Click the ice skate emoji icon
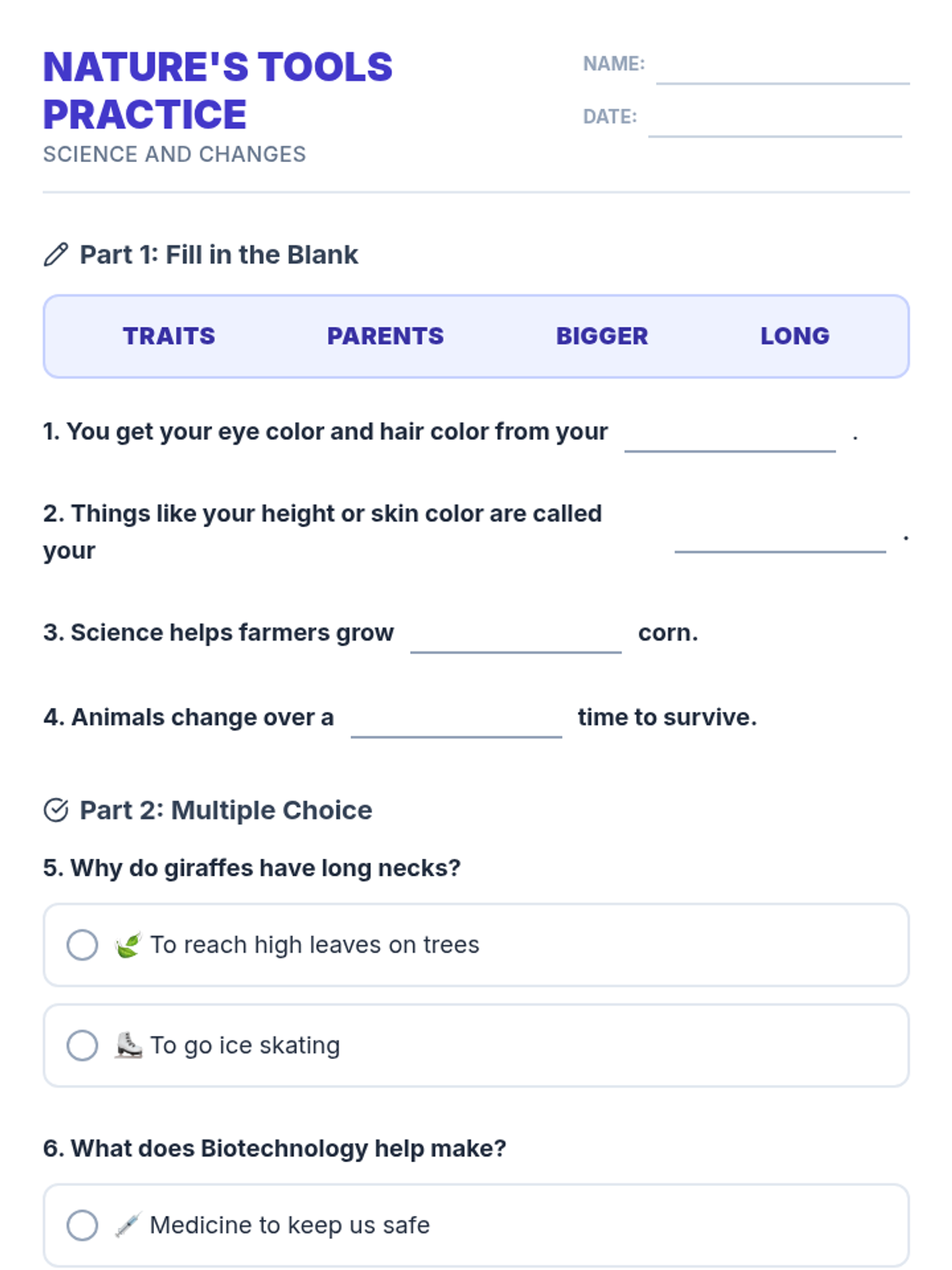 click(x=128, y=1045)
